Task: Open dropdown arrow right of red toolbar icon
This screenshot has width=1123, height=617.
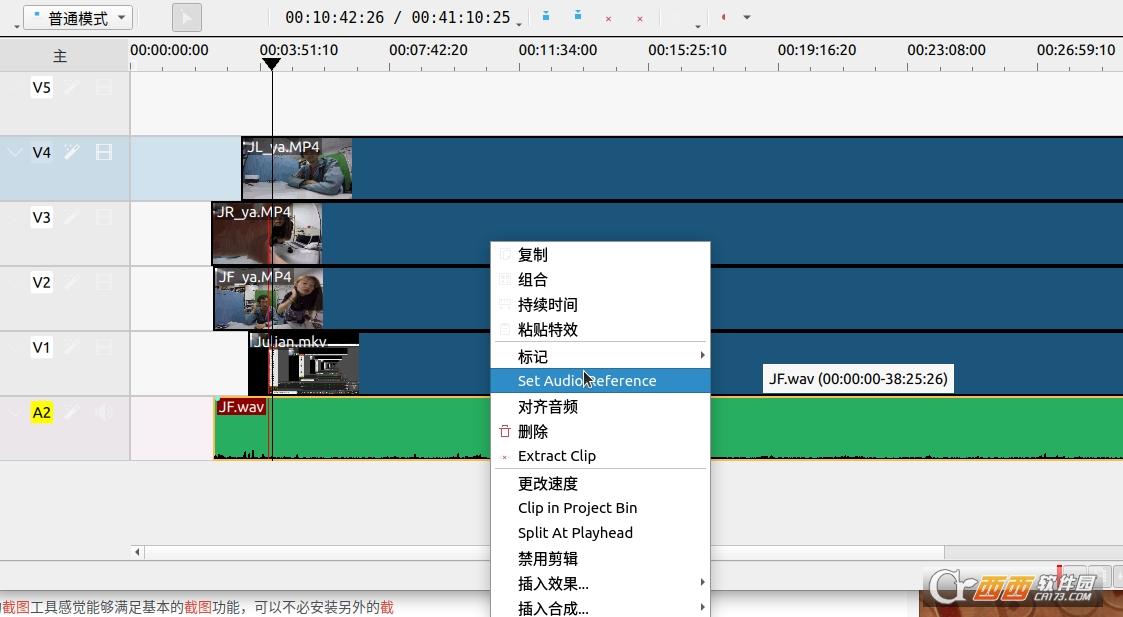Action: point(746,17)
